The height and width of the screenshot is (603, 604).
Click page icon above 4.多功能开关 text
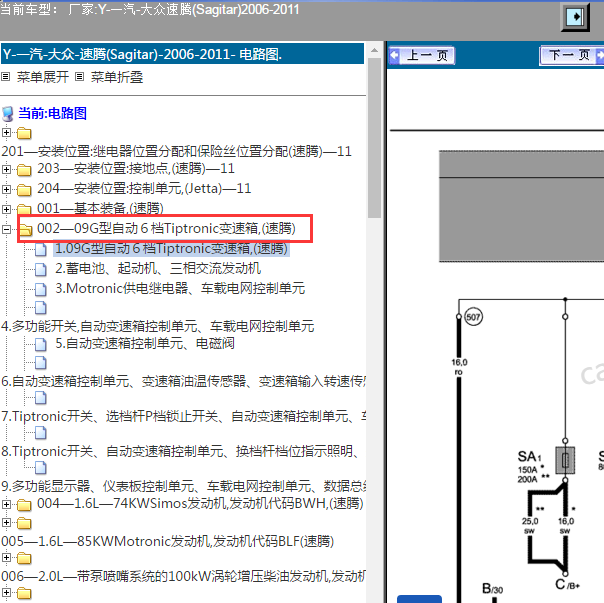[x=40, y=307]
